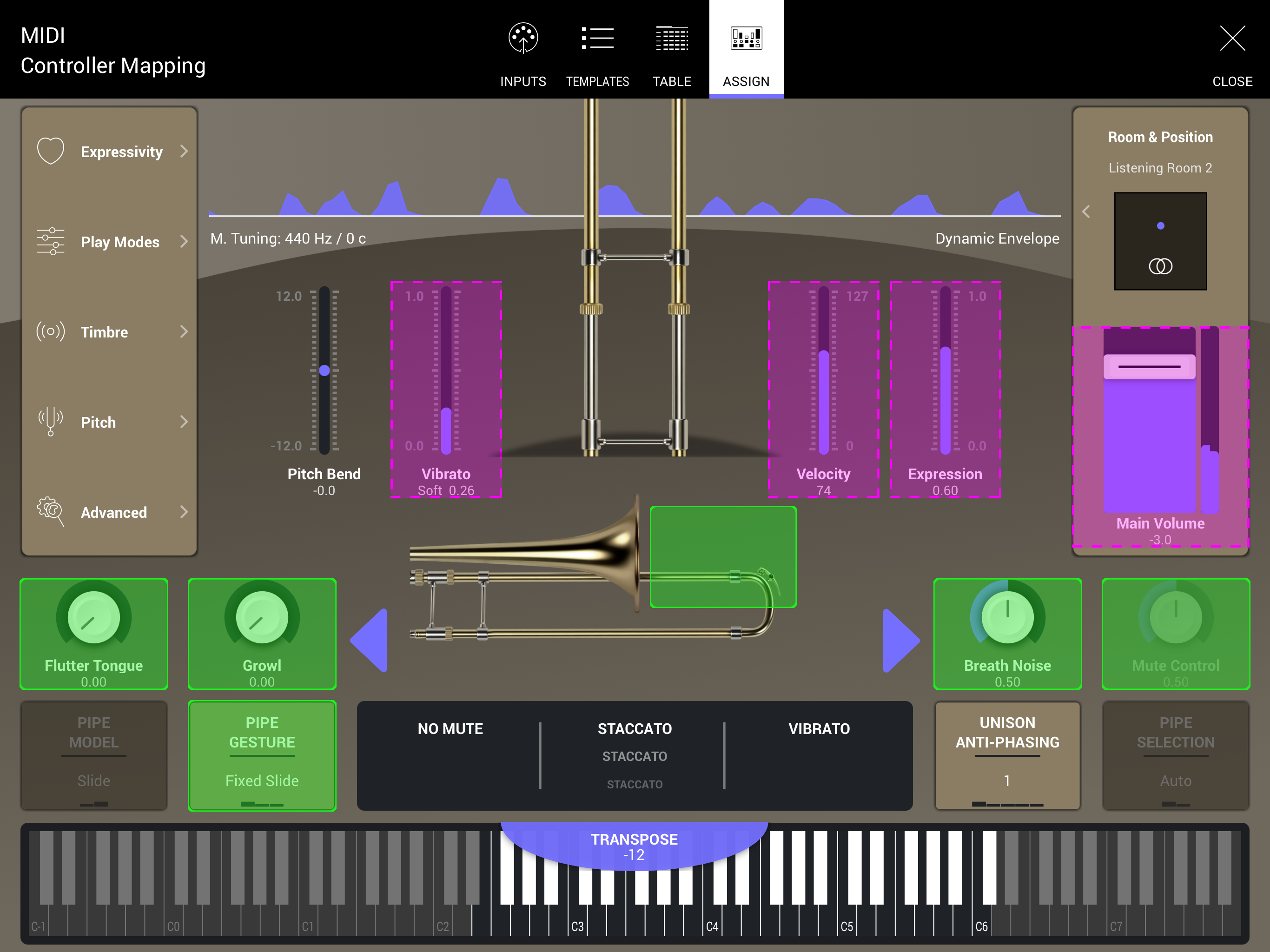Select the VIBRATO option
Viewport: 1270px width, 952px height.
tap(819, 728)
